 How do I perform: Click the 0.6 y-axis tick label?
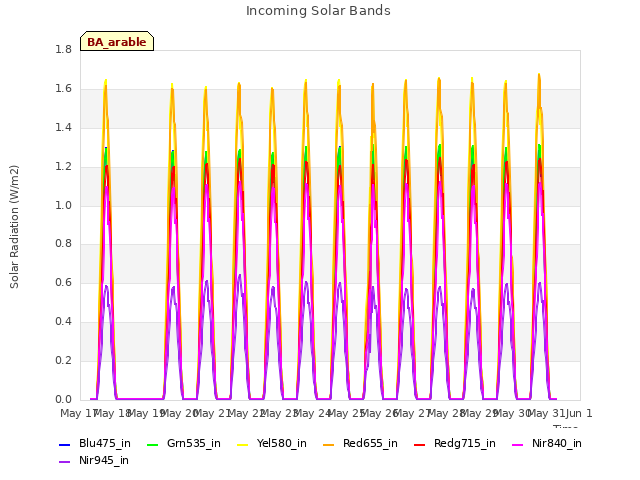63,282
